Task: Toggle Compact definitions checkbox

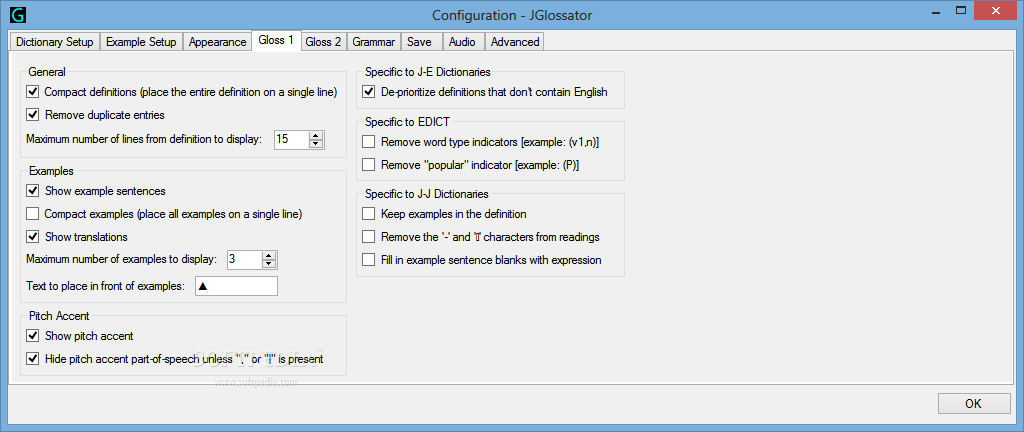Action: tap(33, 92)
